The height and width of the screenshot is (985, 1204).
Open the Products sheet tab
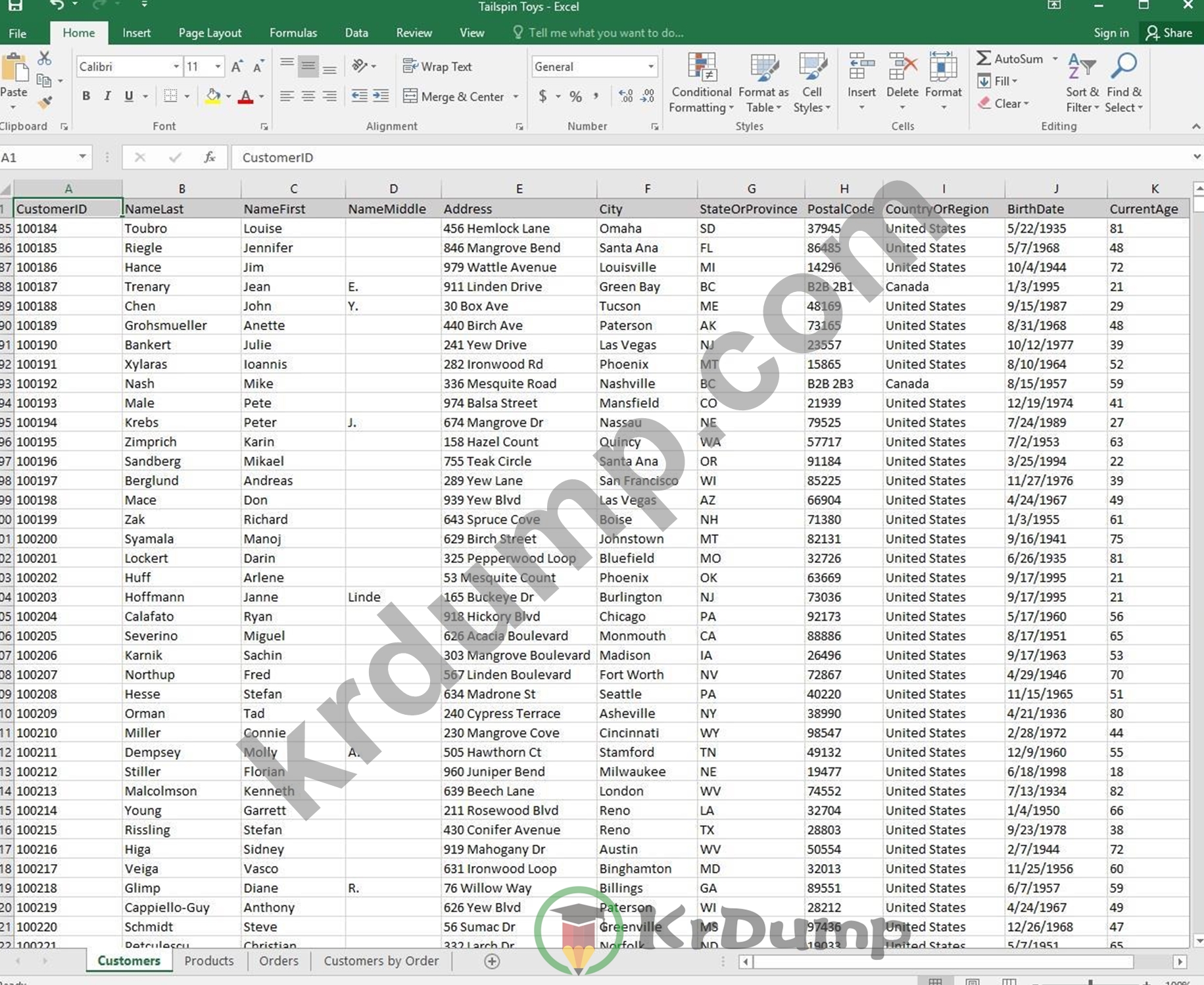point(209,961)
